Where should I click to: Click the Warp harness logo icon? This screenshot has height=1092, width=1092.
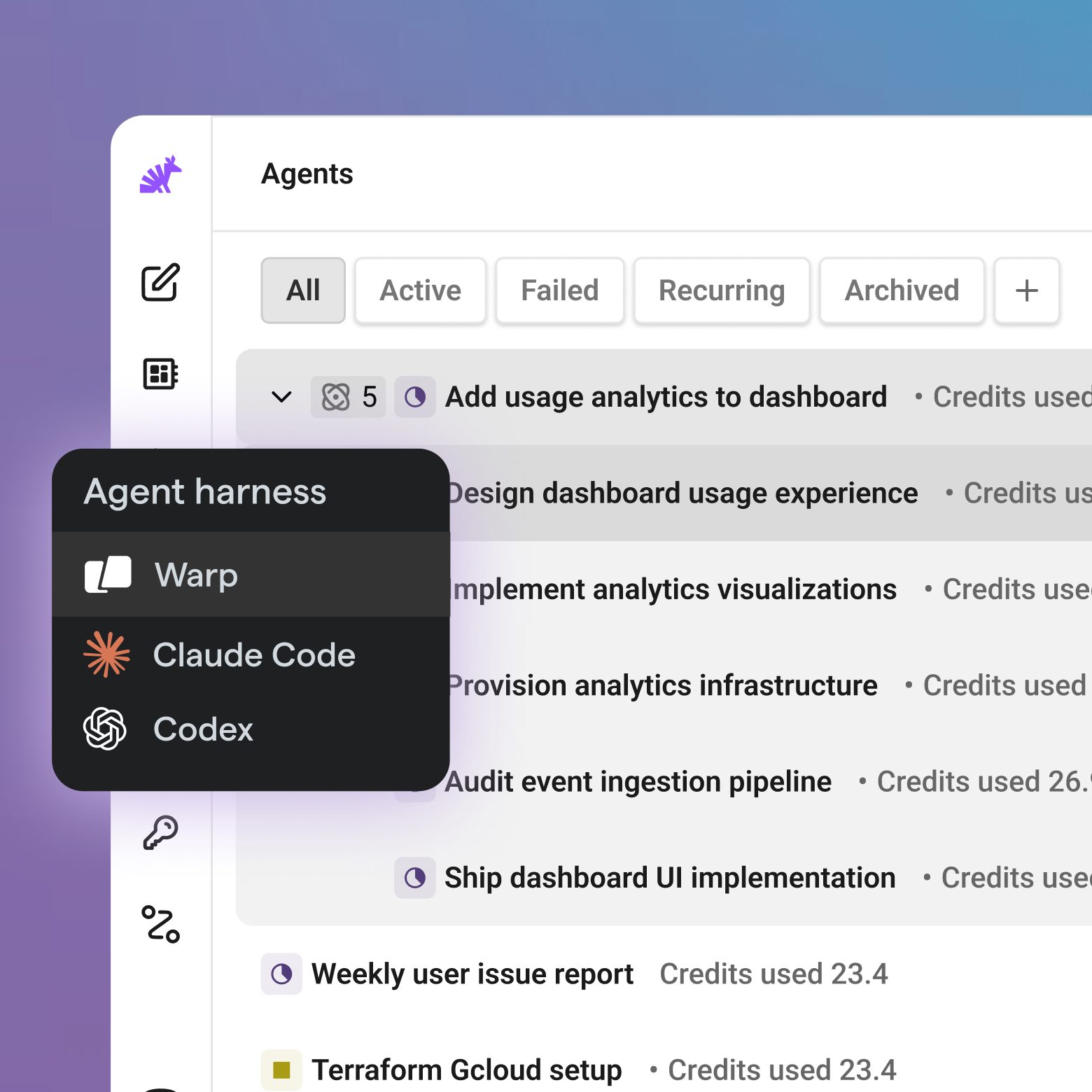point(108,575)
